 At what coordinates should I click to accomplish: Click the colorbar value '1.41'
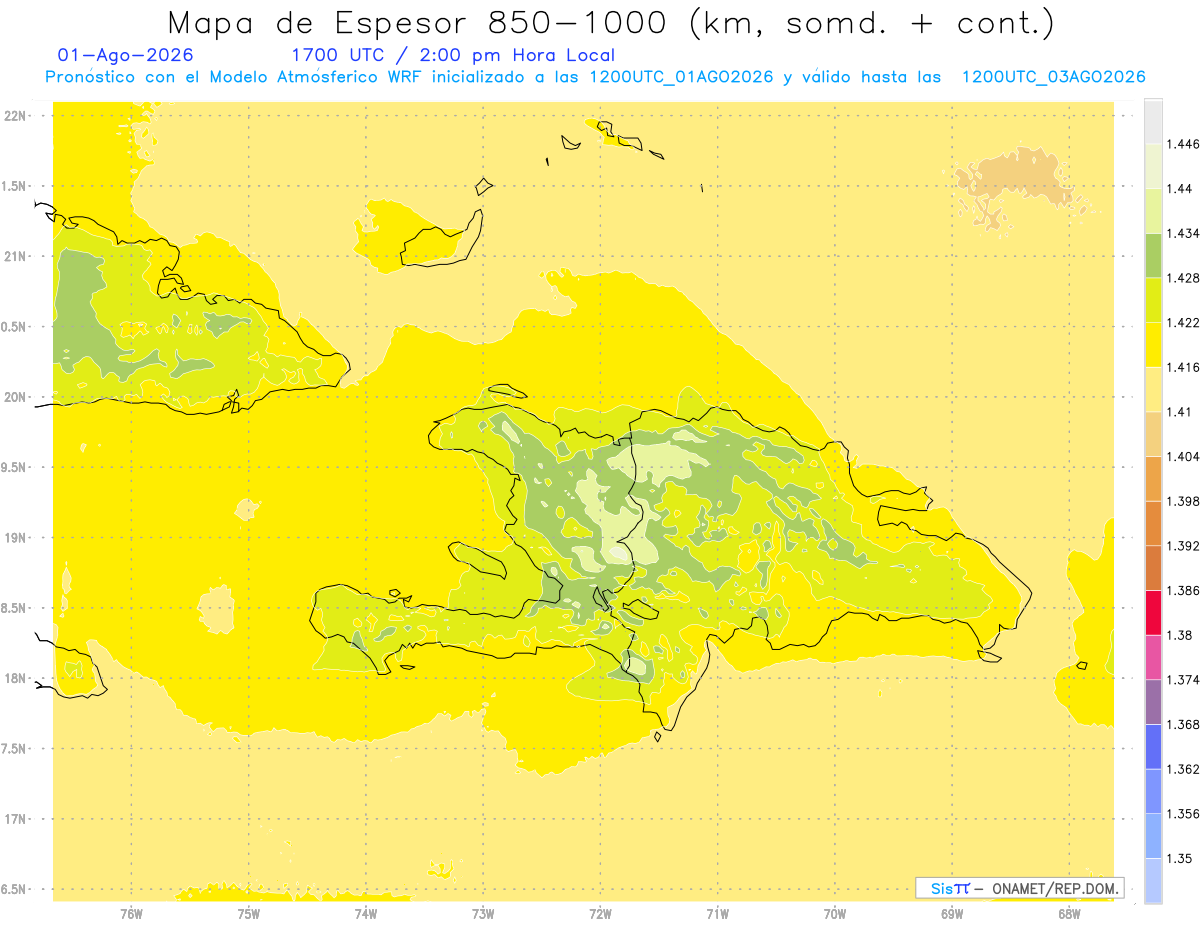[1179, 412]
